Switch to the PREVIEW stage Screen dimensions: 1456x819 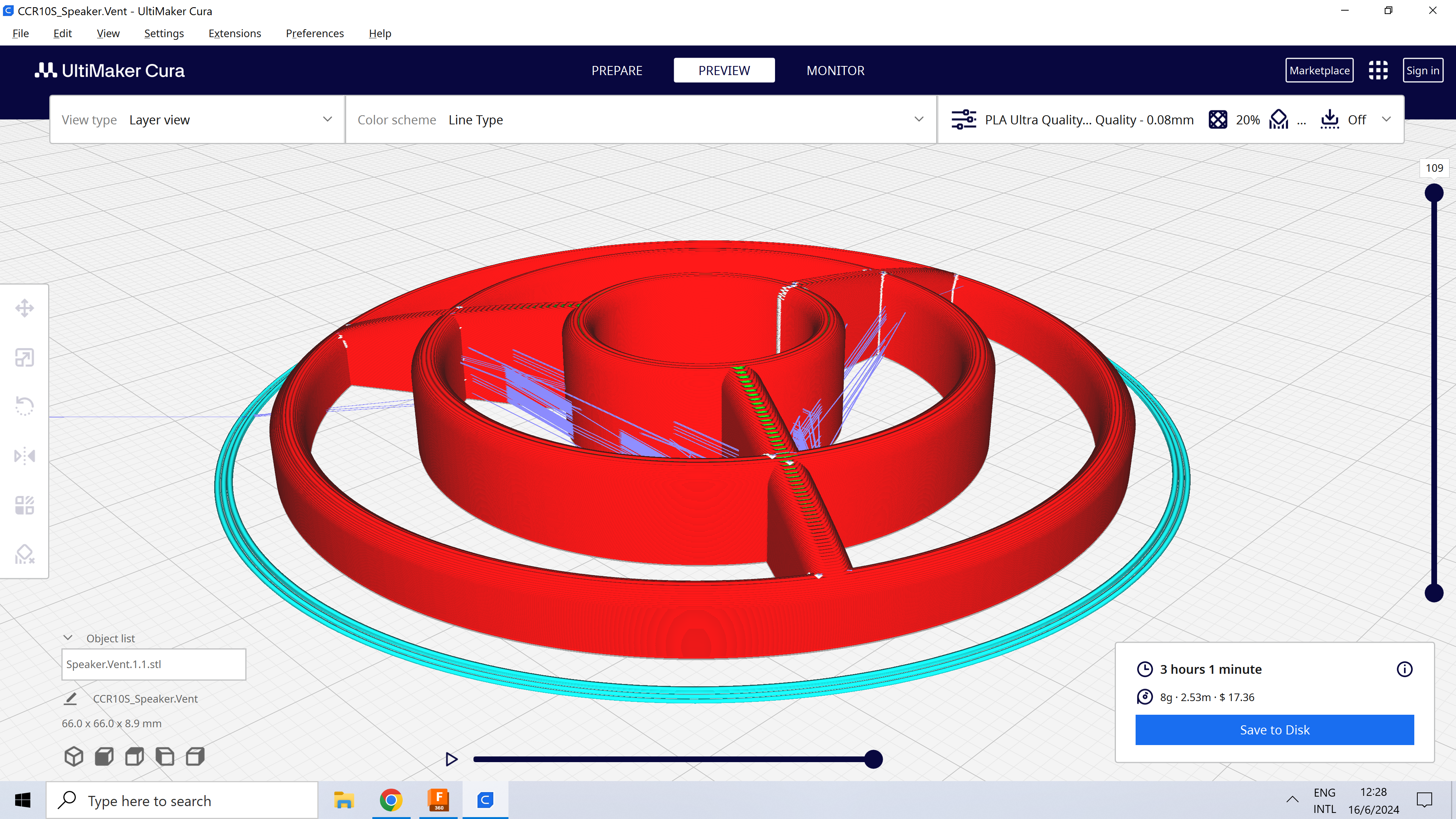click(x=724, y=70)
